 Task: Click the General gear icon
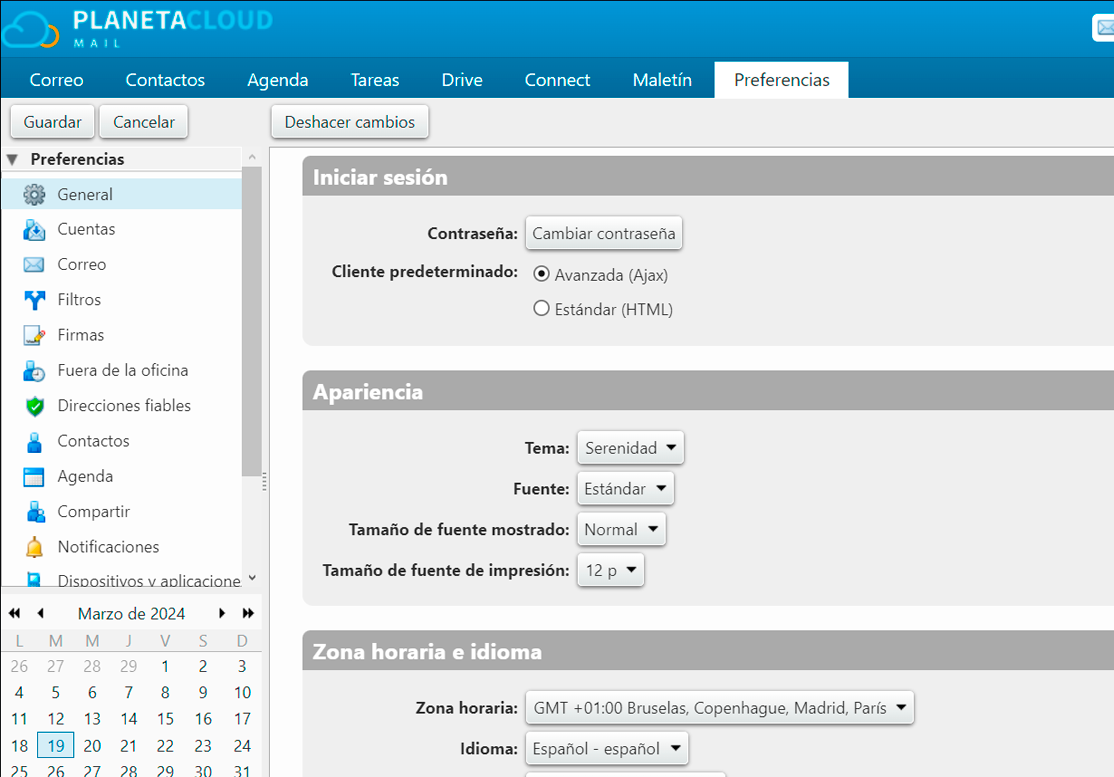pyautogui.click(x=34, y=195)
